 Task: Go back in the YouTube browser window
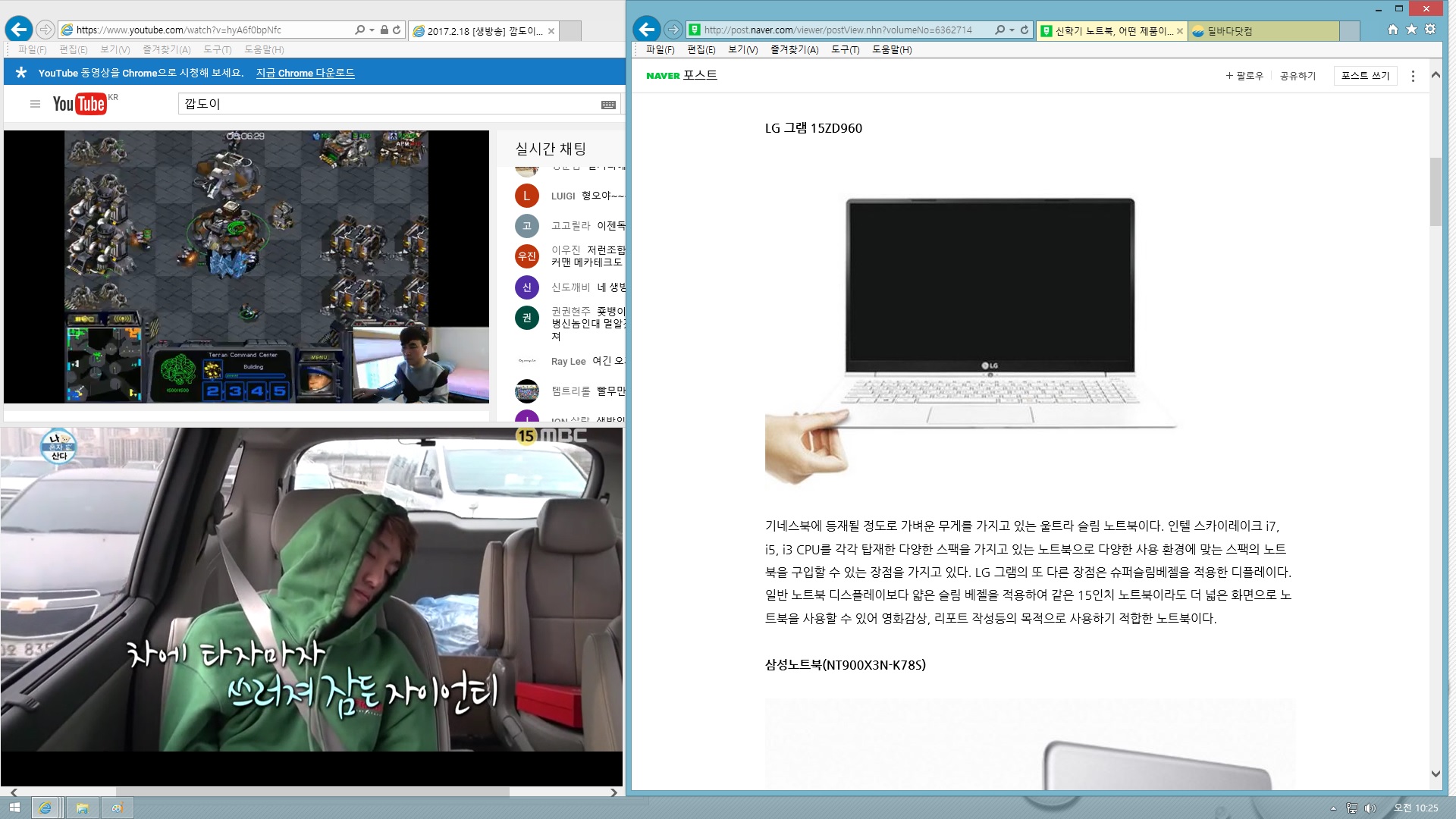tap(18, 30)
